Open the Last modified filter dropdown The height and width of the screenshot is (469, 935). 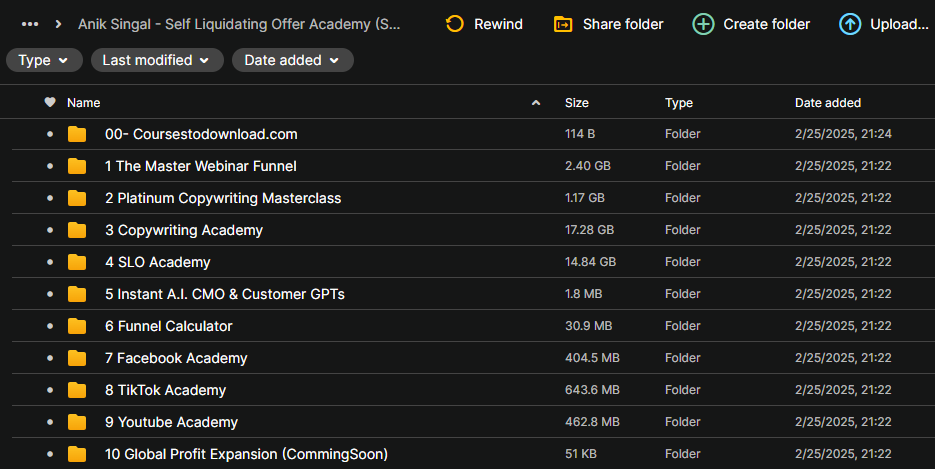point(157,60)
